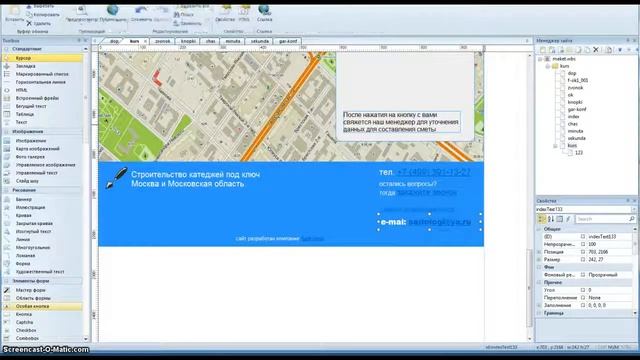Switch to the minuta page tab

coord(233,41)
